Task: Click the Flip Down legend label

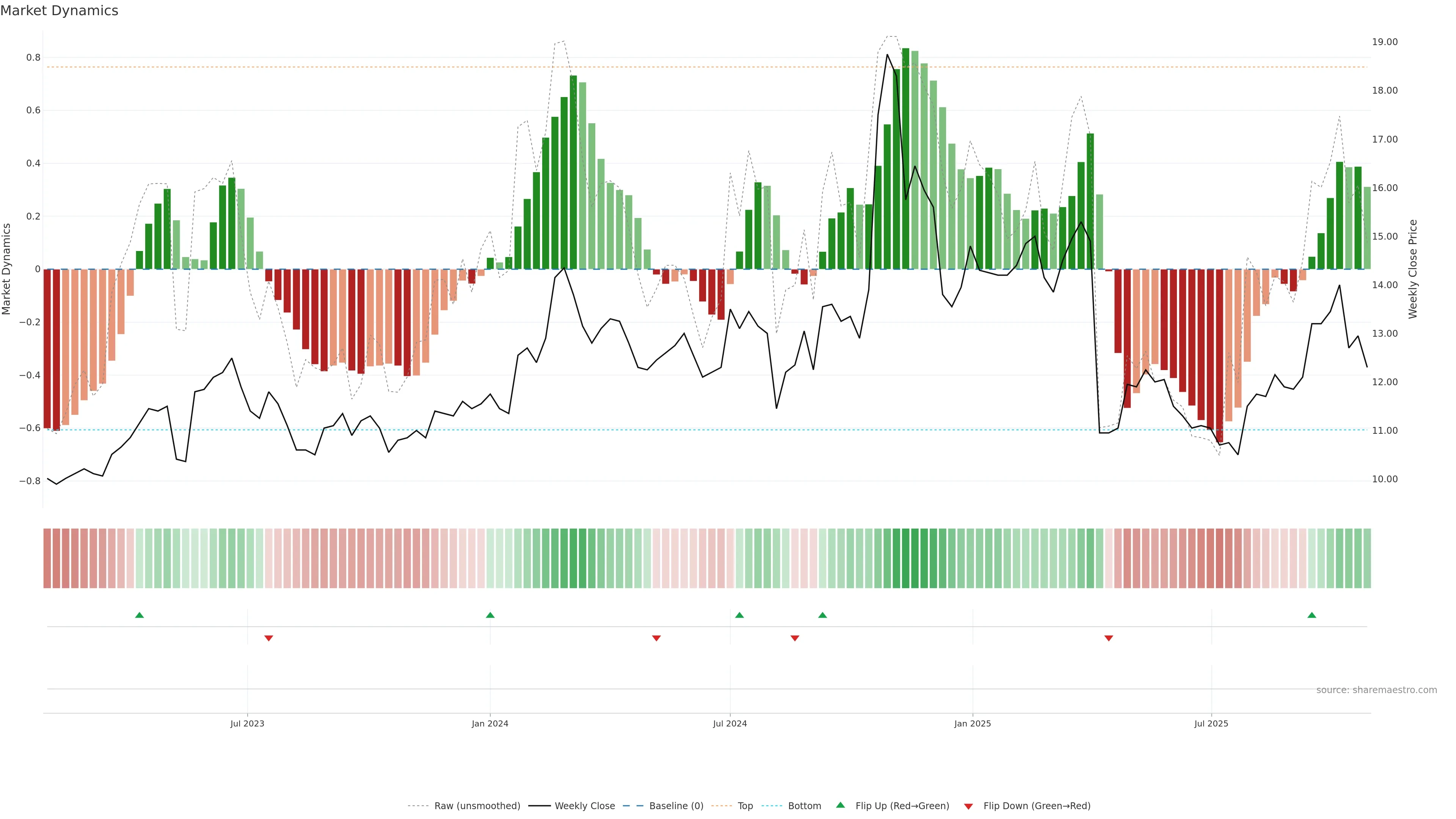Action: click(x=1037, y=806)
